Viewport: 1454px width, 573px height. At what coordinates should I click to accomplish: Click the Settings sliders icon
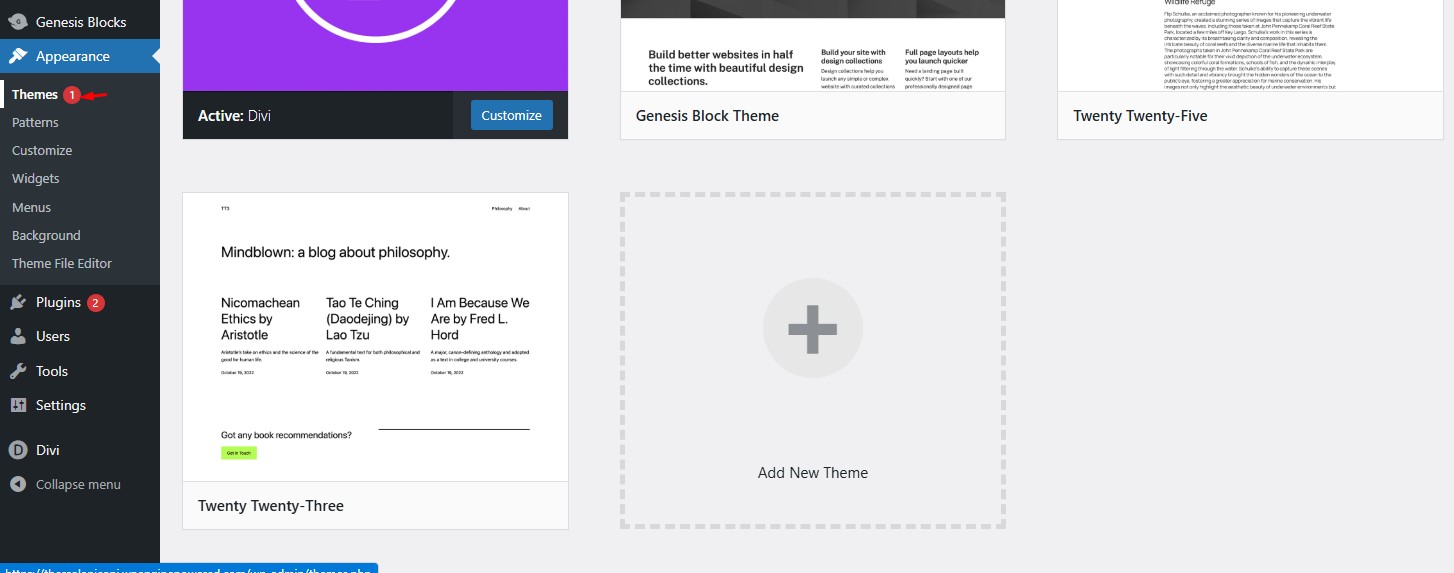pyautogui.click(x=18, y=405)
